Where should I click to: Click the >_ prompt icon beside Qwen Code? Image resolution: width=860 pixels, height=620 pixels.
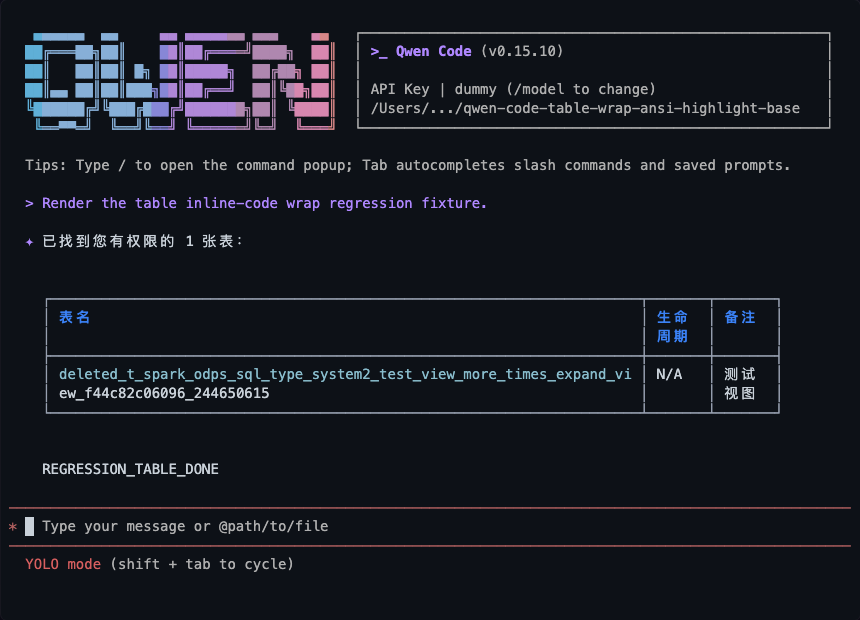[378, 52]
